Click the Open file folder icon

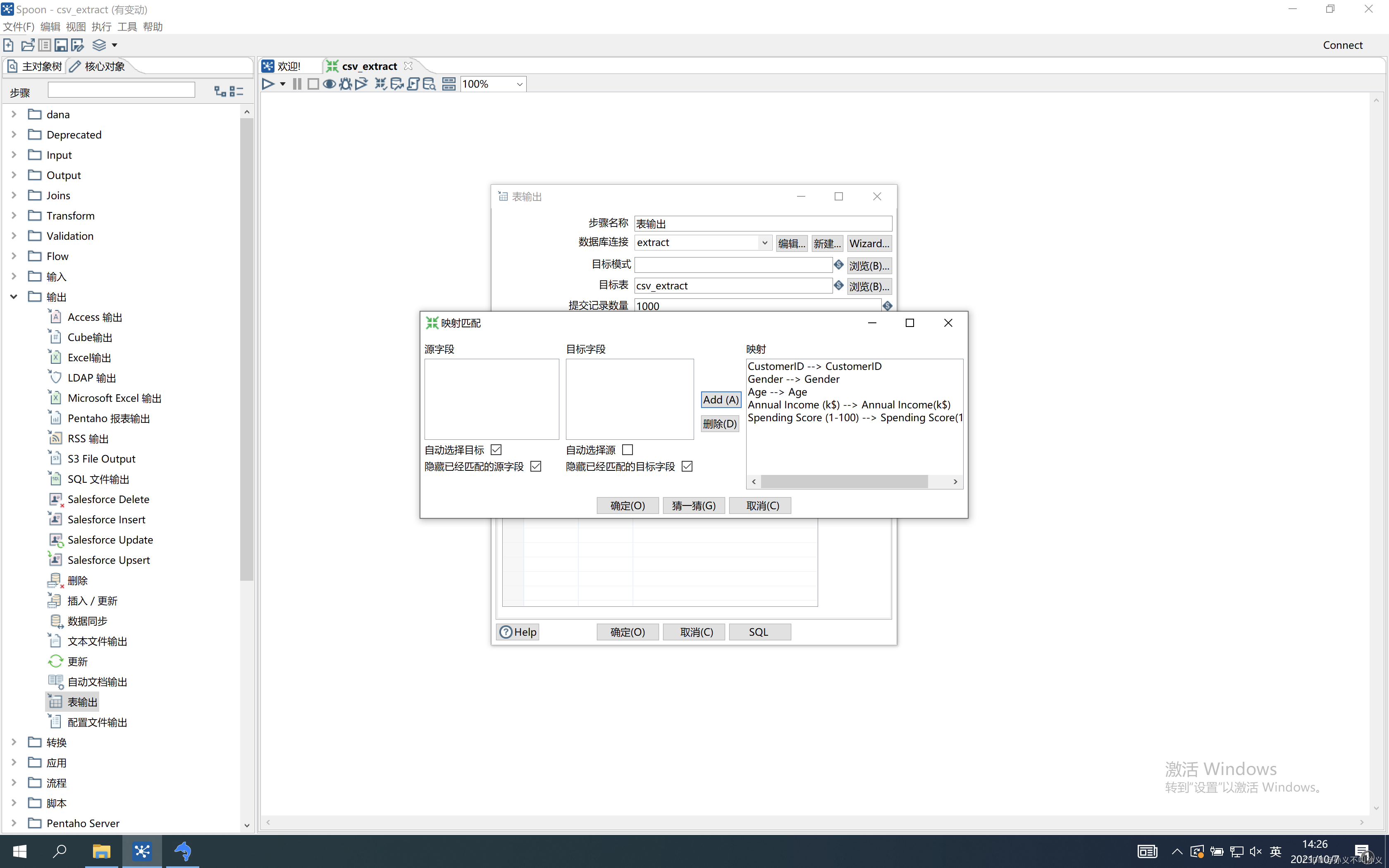tap(28, 45)
